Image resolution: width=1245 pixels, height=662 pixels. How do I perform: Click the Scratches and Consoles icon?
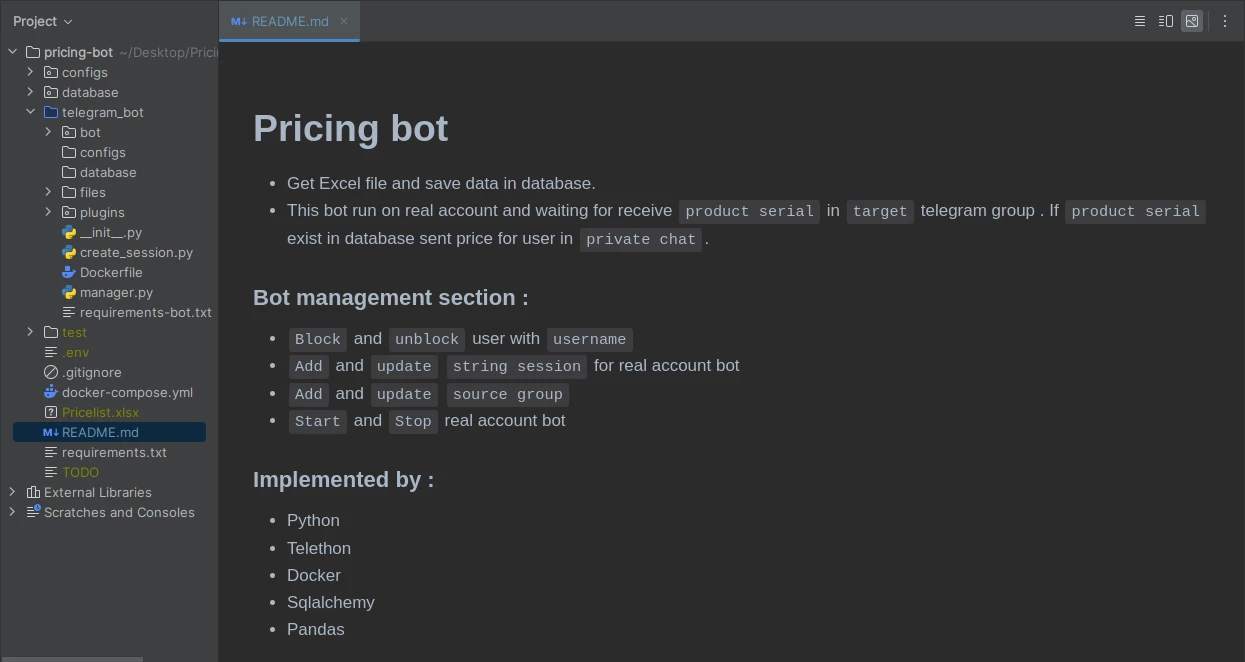[x=33, y=512]
